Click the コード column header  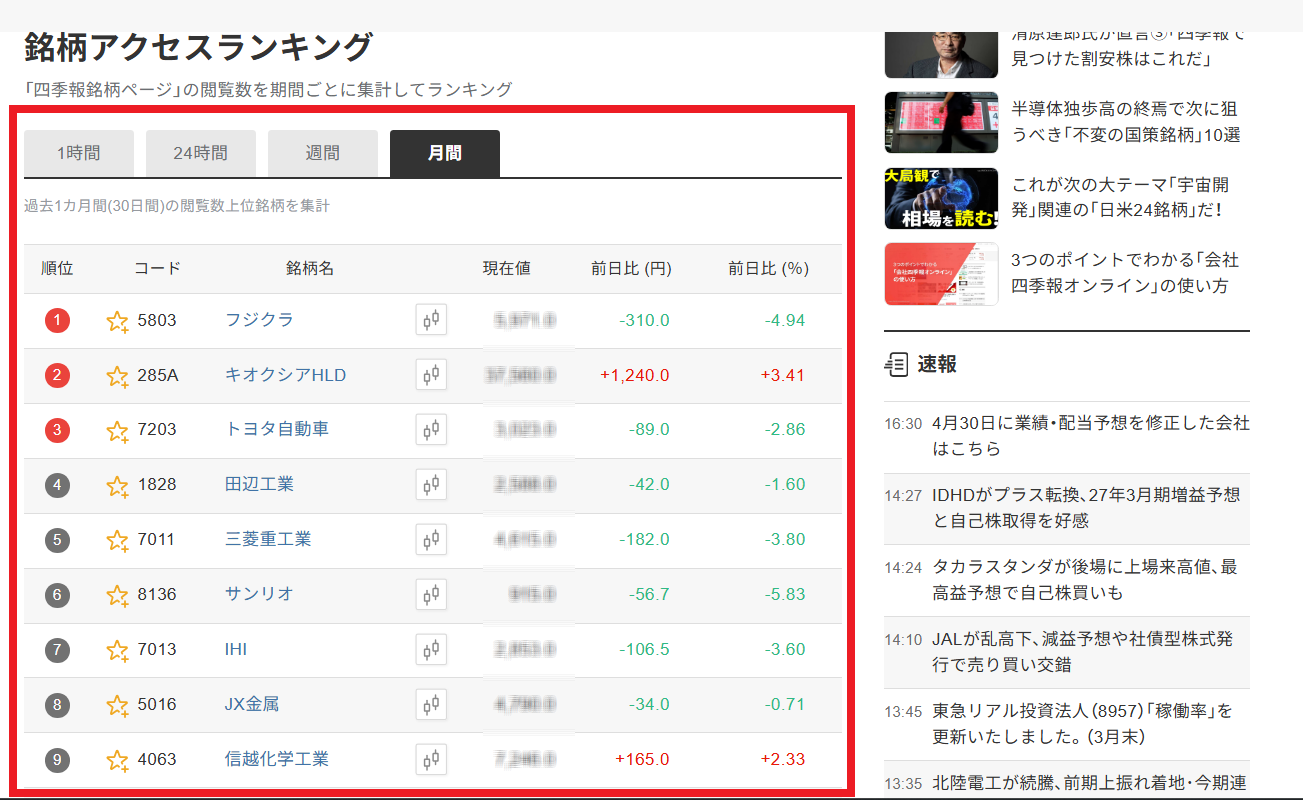coord(157,269)
